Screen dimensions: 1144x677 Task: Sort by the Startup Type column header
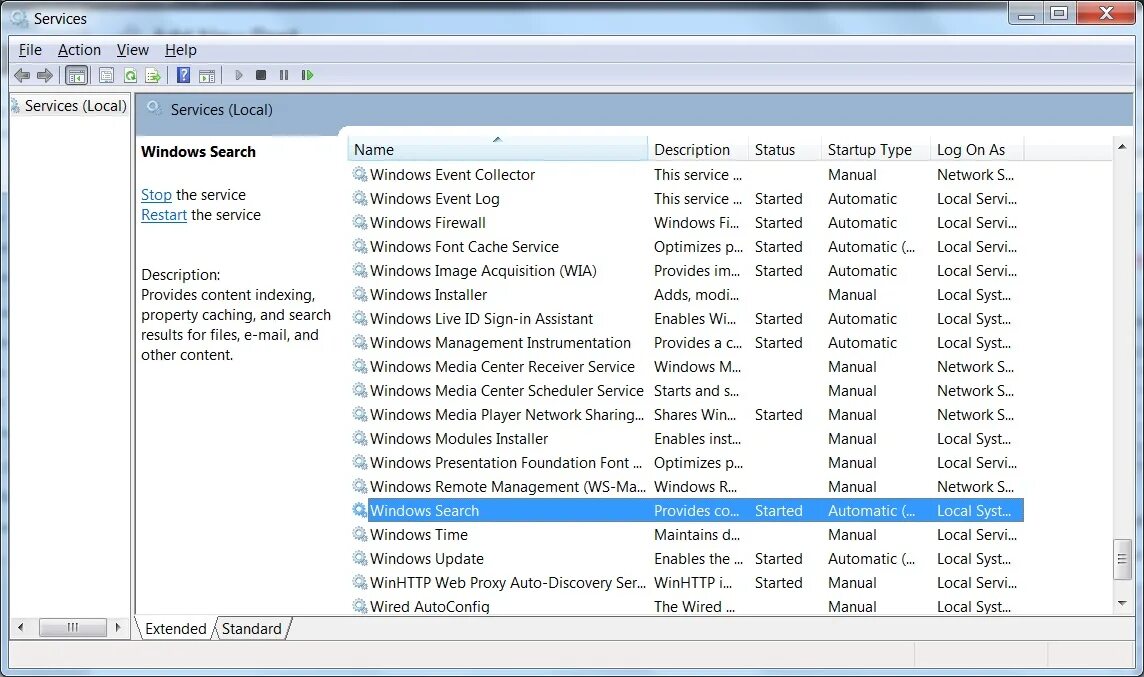coord(876,150)
